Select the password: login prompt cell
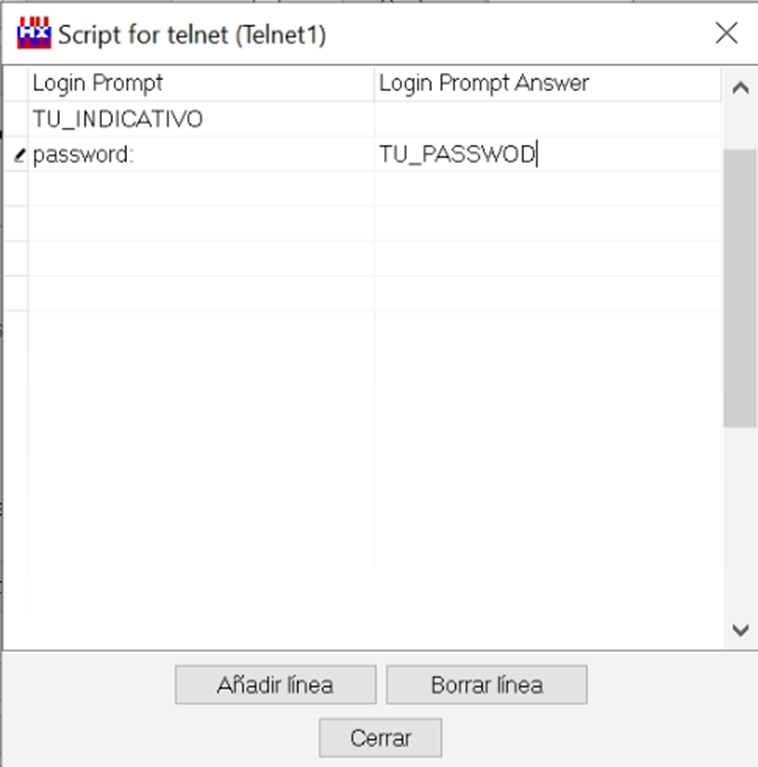This screenshot has height=767, width=758. 201,154
